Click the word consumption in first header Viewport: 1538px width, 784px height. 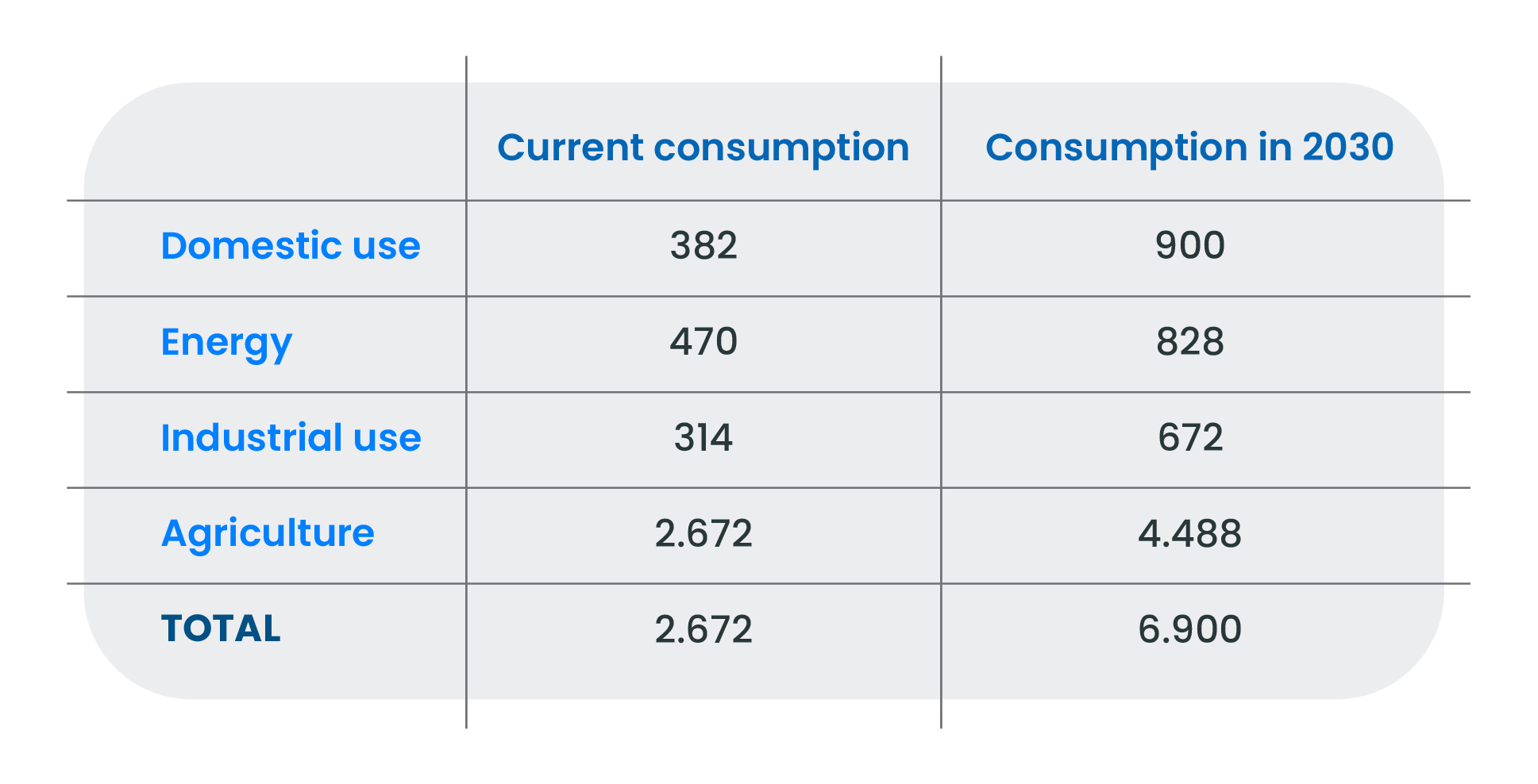pos(781,148)
